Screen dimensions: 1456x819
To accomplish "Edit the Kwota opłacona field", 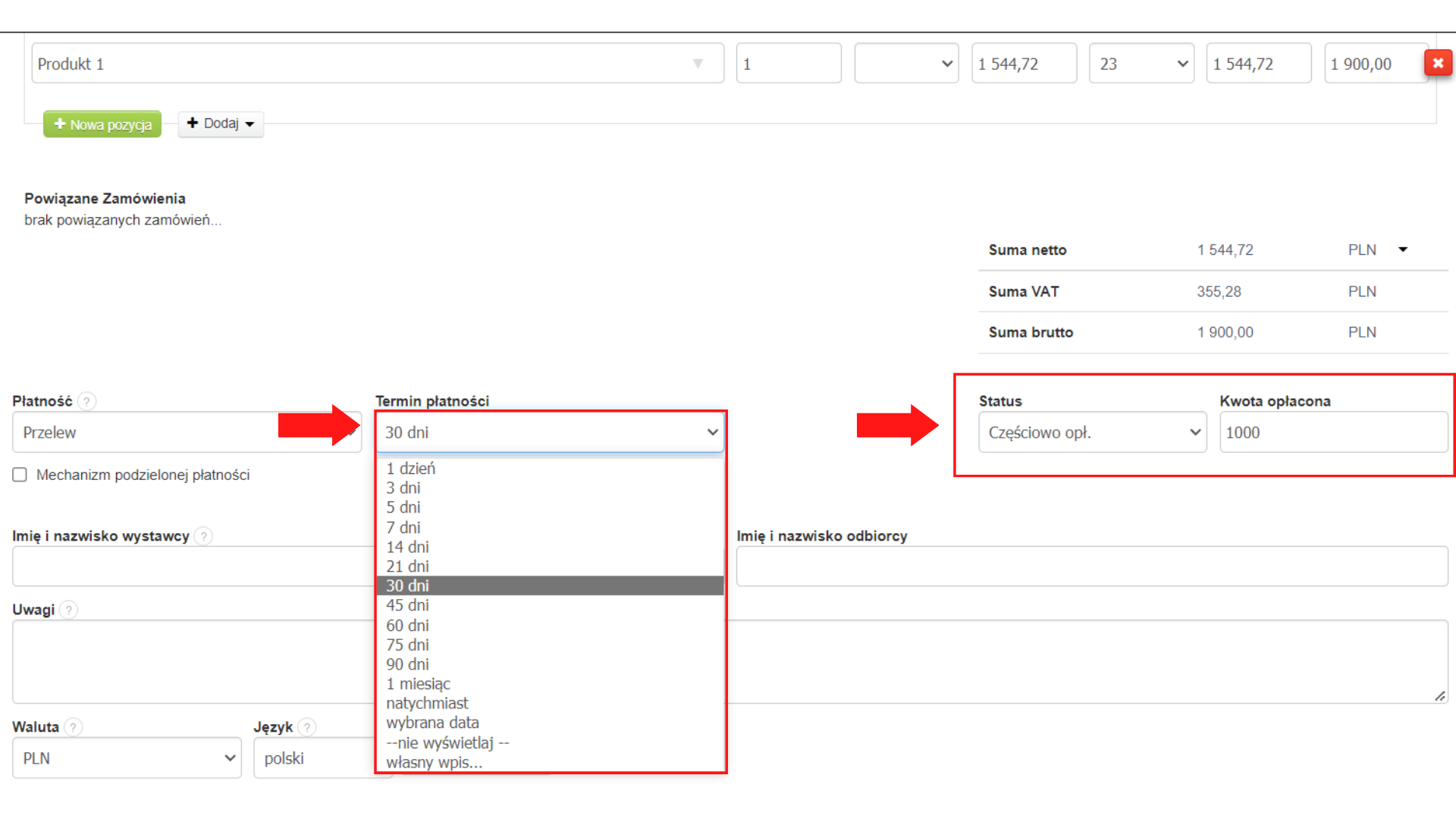I will tap(1333, 432).
